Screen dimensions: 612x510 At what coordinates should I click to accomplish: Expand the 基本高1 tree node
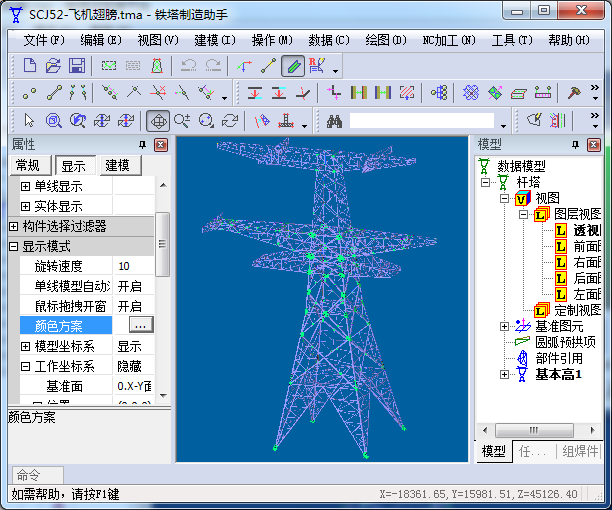point(504,374)
